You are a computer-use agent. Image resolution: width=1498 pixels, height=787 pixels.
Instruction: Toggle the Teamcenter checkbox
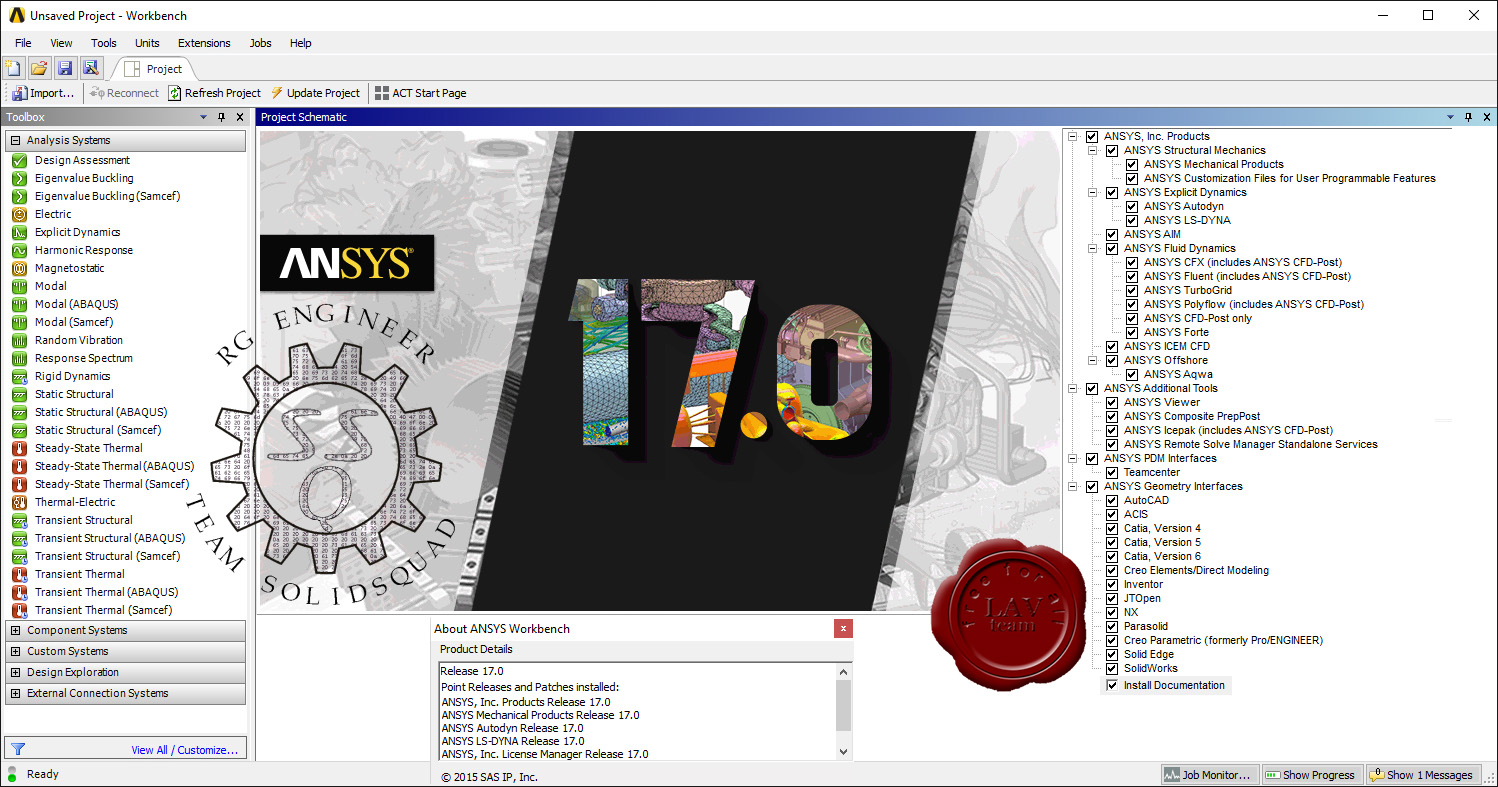[1112, 472]
